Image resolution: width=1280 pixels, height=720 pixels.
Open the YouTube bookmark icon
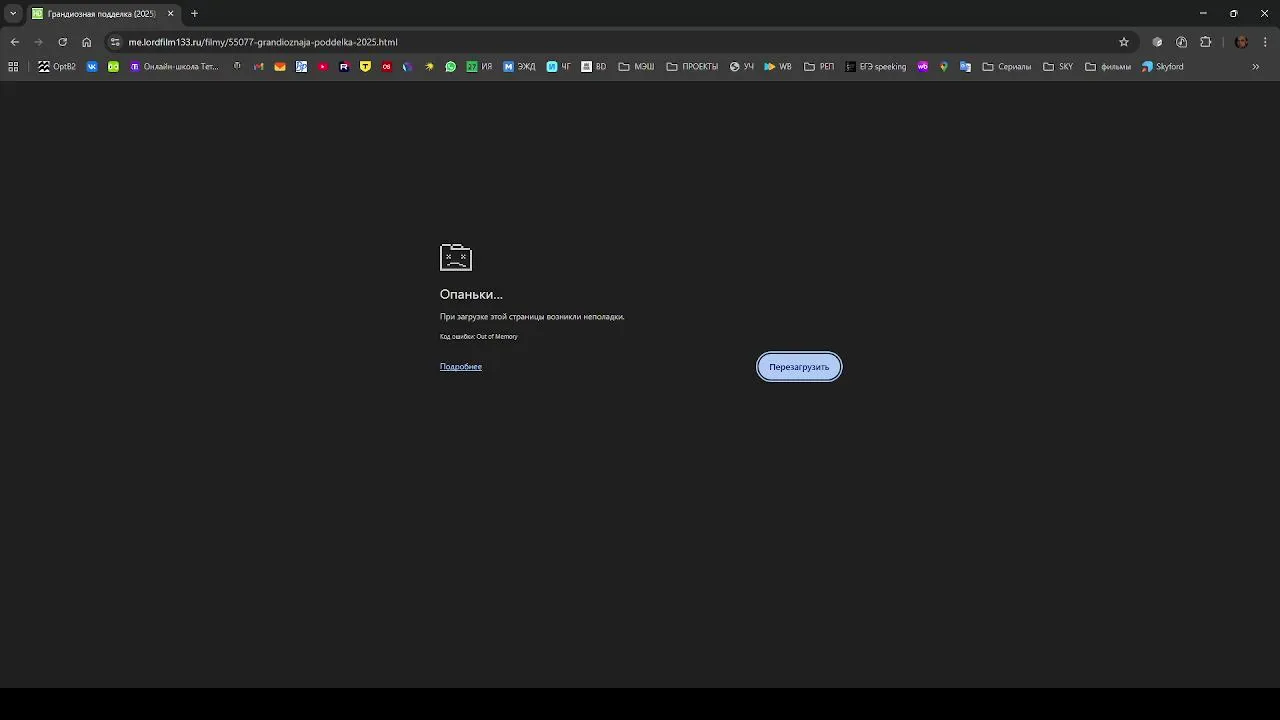point(322,67)
